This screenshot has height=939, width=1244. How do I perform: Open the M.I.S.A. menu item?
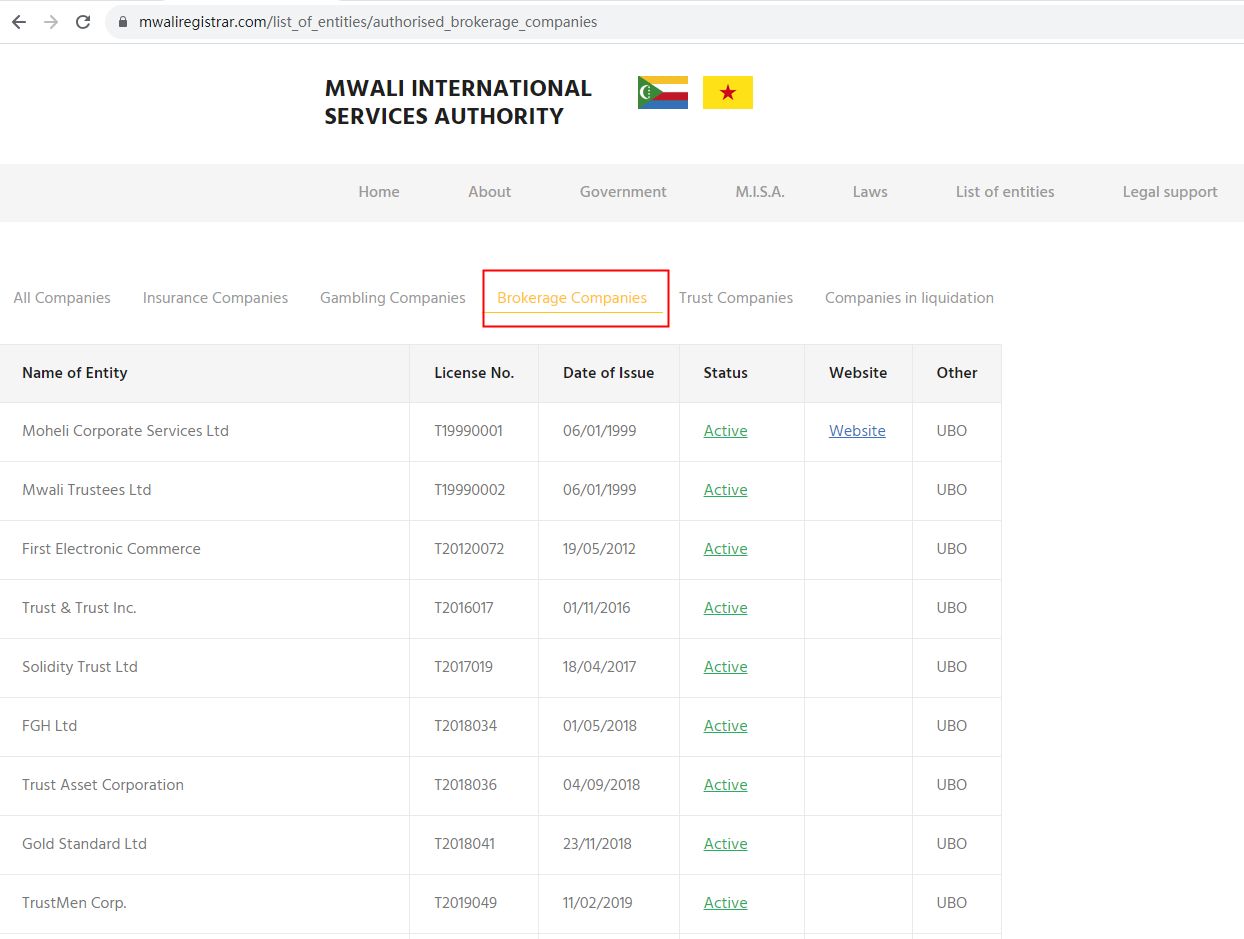760,192
